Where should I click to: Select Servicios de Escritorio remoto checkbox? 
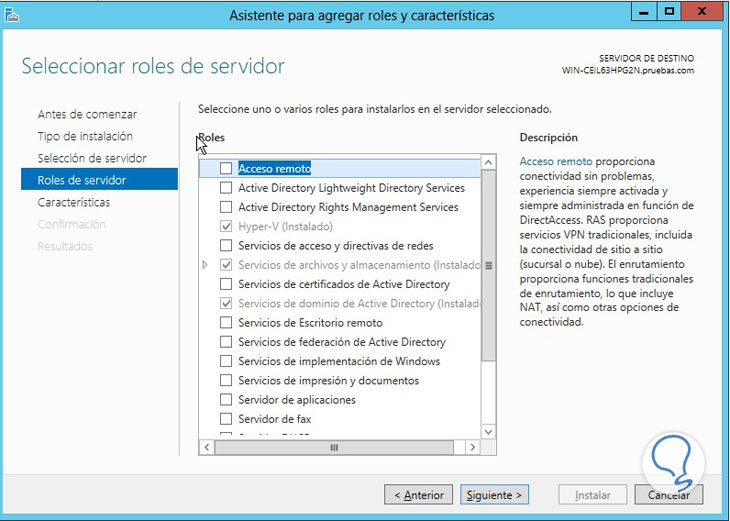(x=226, y=323)
